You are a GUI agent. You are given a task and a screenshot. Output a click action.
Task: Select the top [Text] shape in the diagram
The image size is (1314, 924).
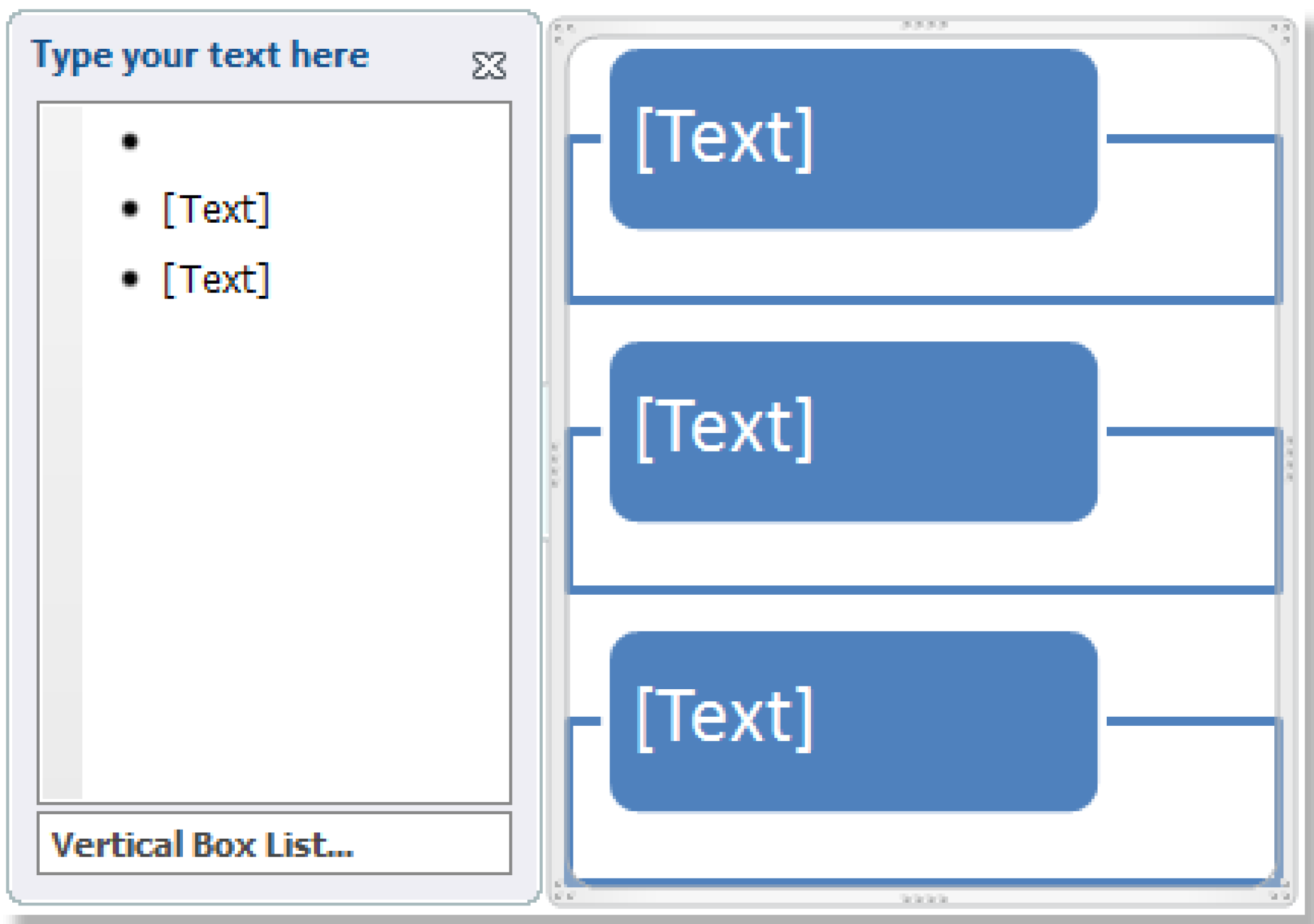[x=853, y=141]
